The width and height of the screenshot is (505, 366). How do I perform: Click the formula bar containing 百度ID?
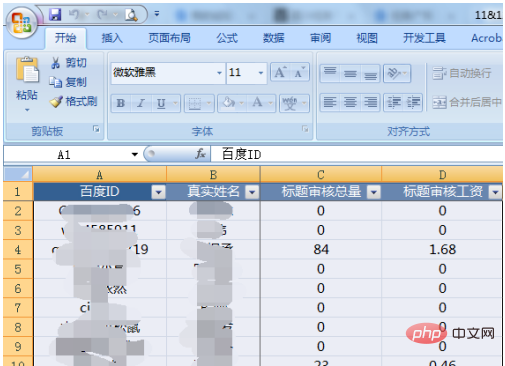[357, 155]
